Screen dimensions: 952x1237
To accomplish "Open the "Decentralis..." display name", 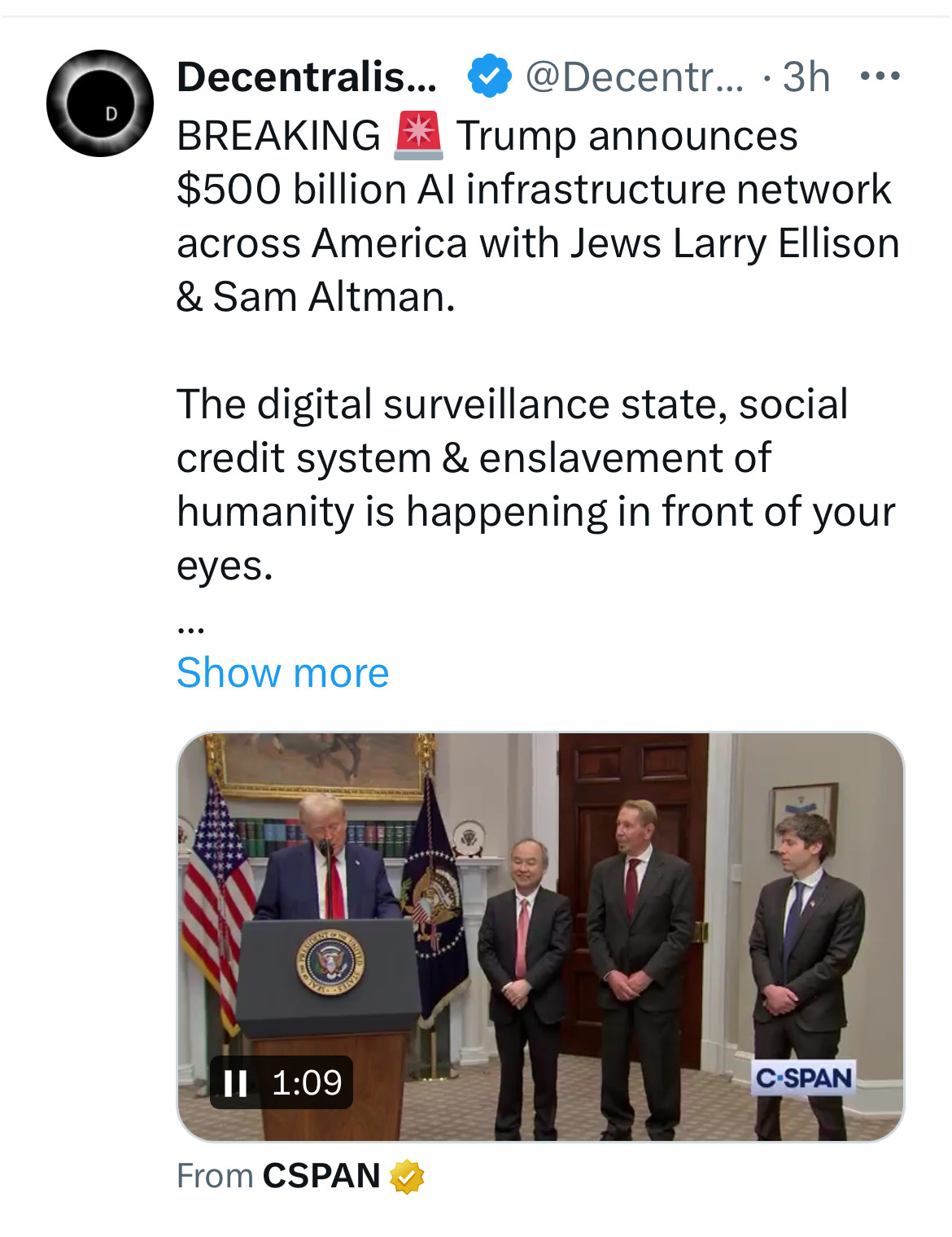I will coord(307,76).
